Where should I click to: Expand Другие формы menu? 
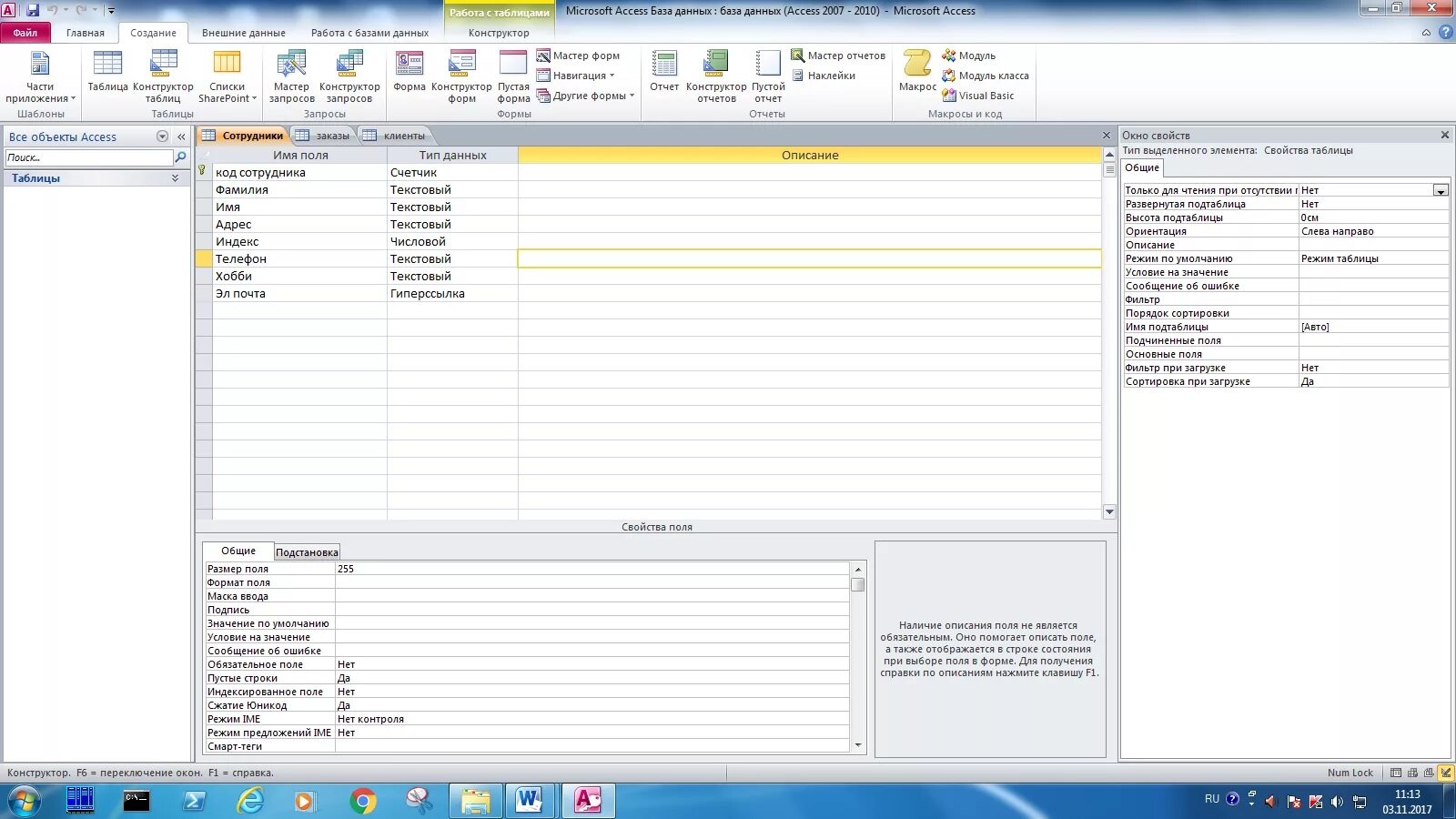[585, 96]
